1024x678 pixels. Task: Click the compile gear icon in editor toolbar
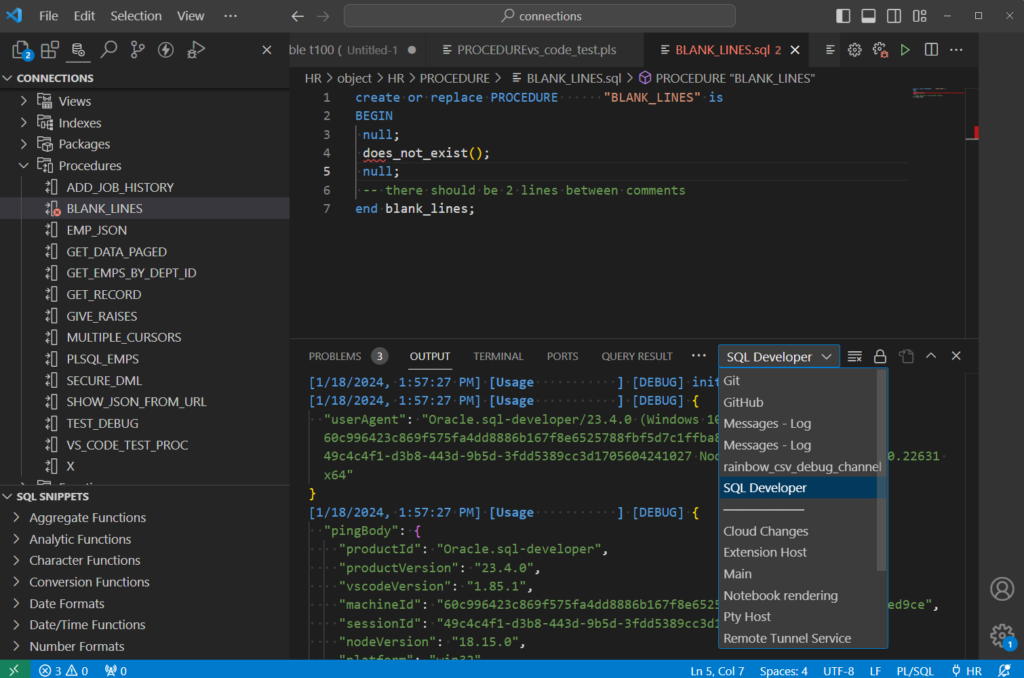(854, 50)
